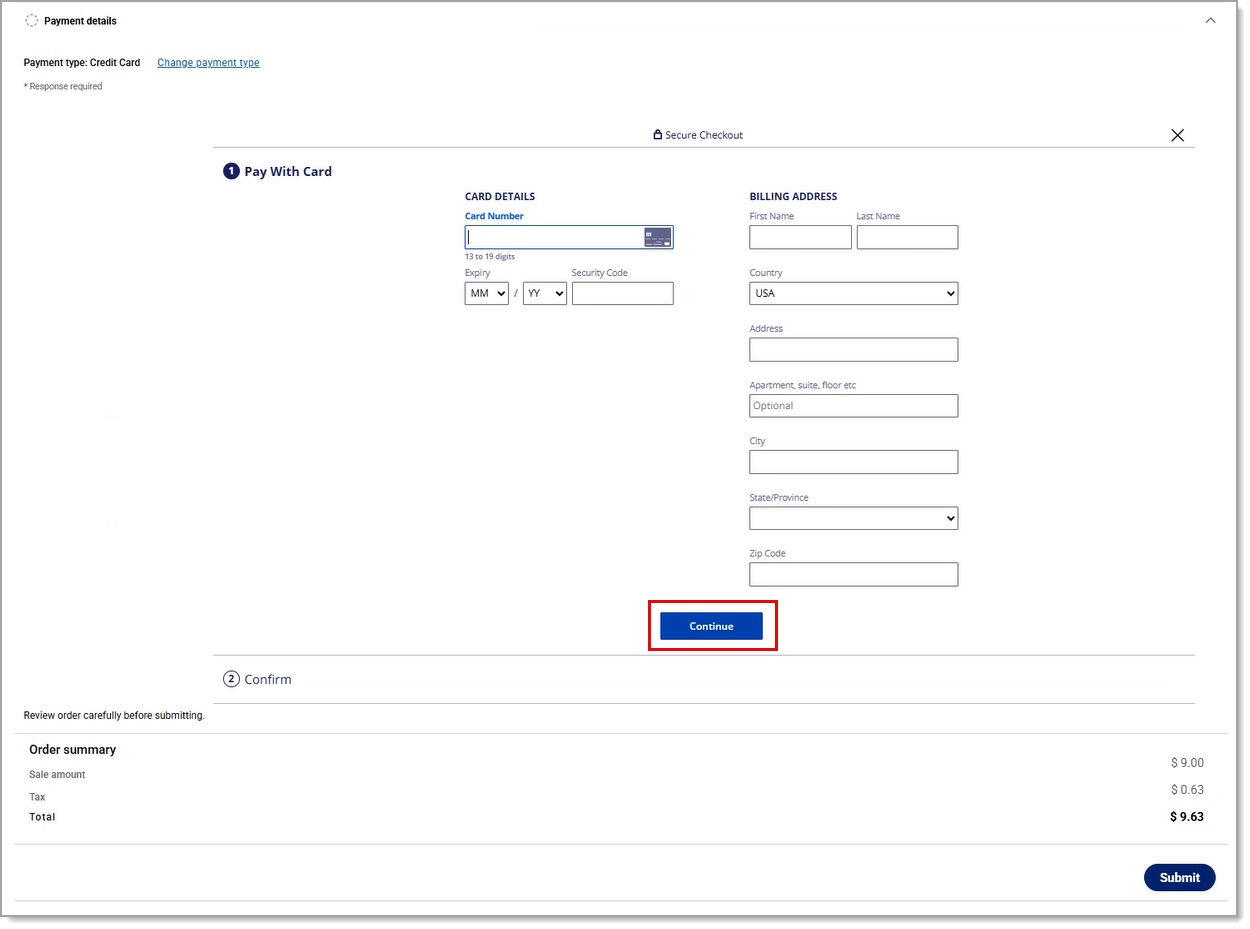Click the credit card icon in Card Number field

coord(657,237)
